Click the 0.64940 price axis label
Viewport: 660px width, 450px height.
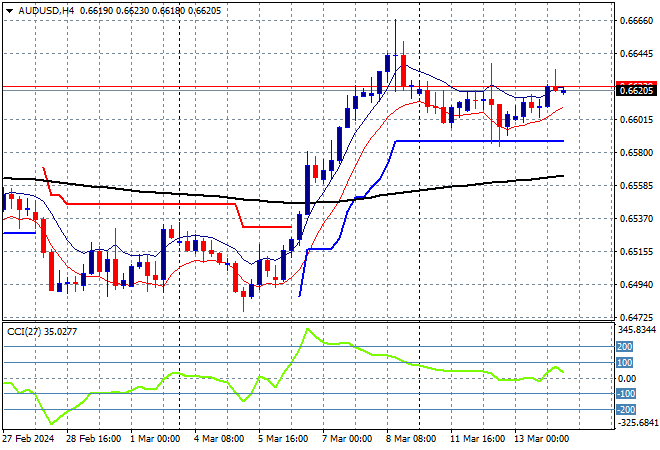point(635,285)
